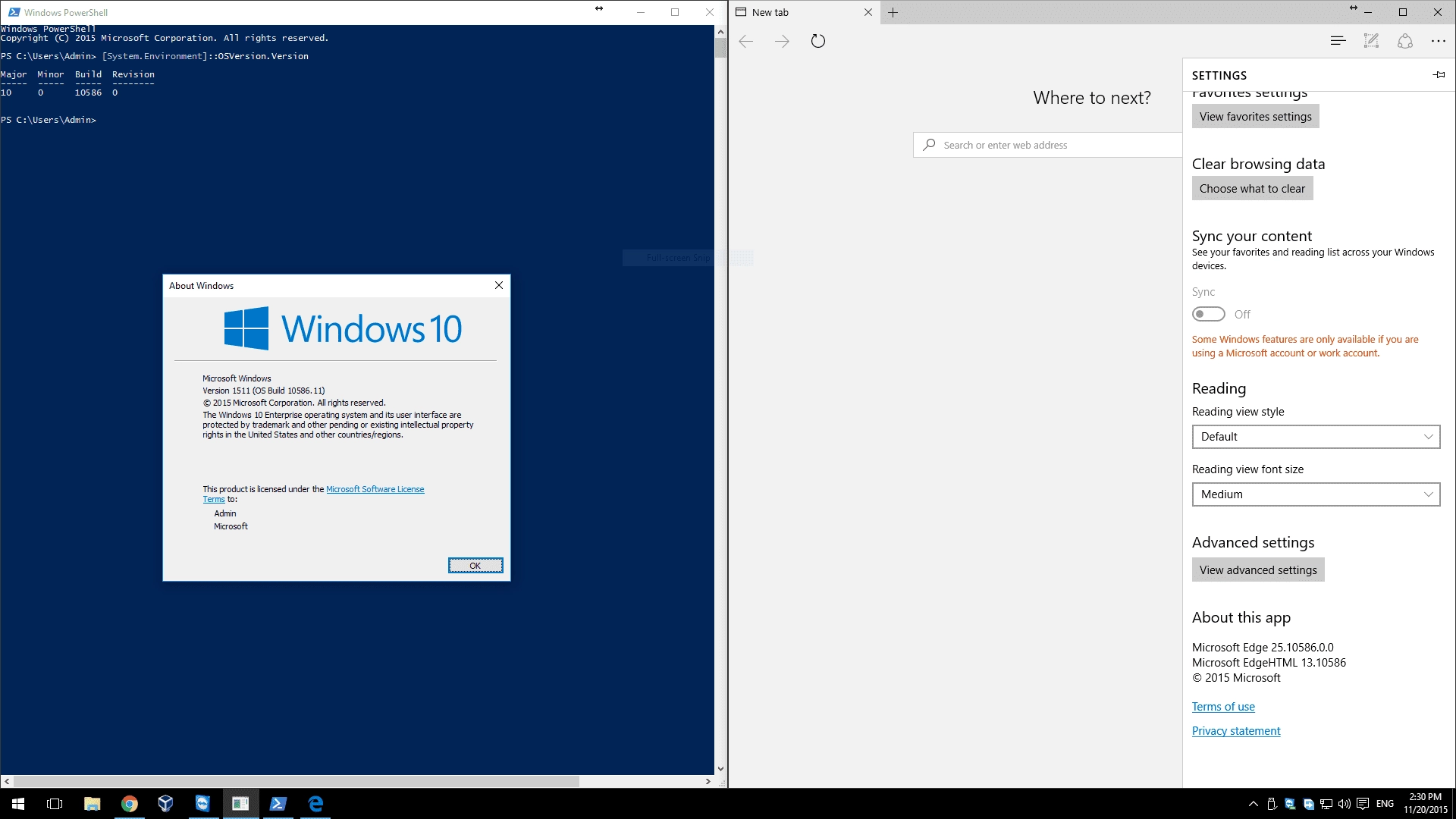Image resolution: width=1456 pixels, height=819 pixels.
Task: Open the Microsoft Software License link
Action: click(375, 489)
